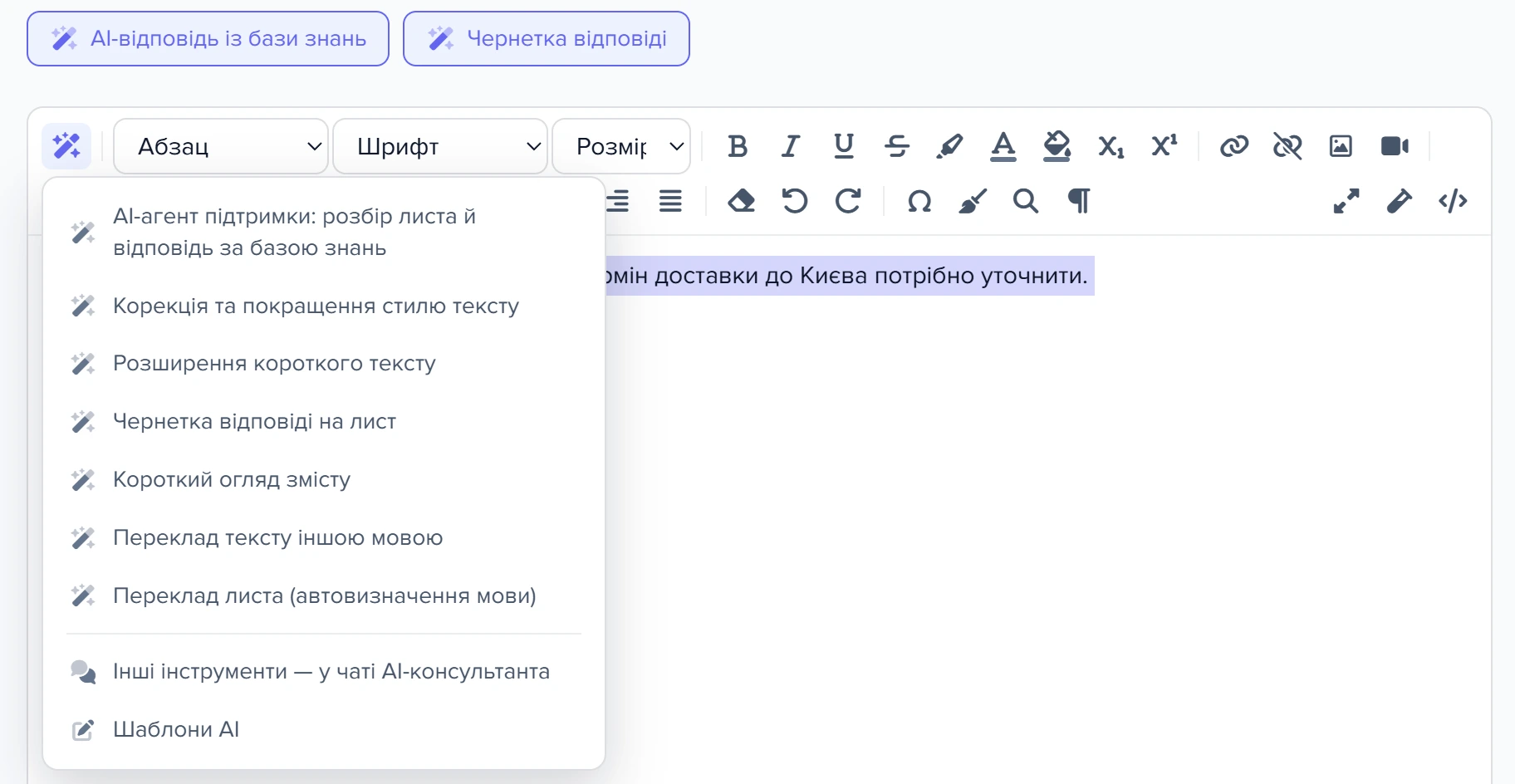This screenshot has width=1515, height=784.
Task: Open the Шрифт font dropdown
Action: (x=440, y=146)
